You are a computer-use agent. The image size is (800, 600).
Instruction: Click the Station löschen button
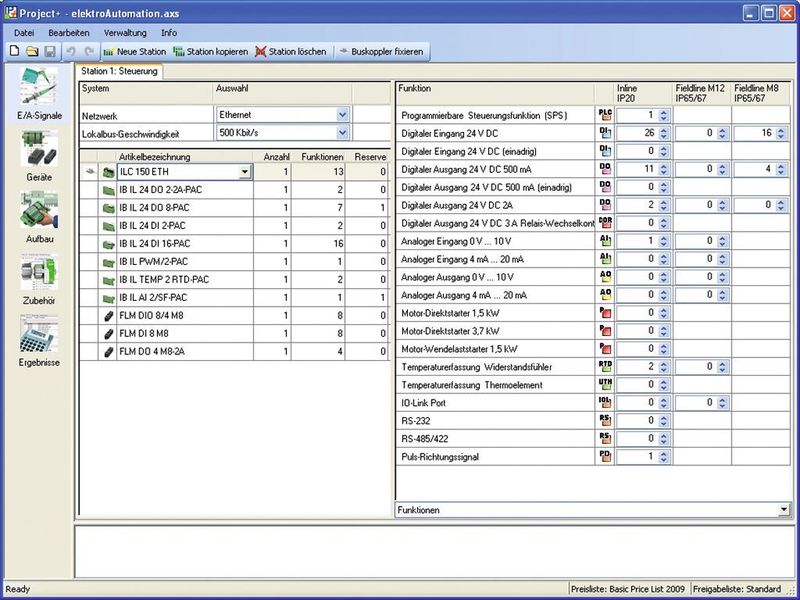[x=290, y=51]
